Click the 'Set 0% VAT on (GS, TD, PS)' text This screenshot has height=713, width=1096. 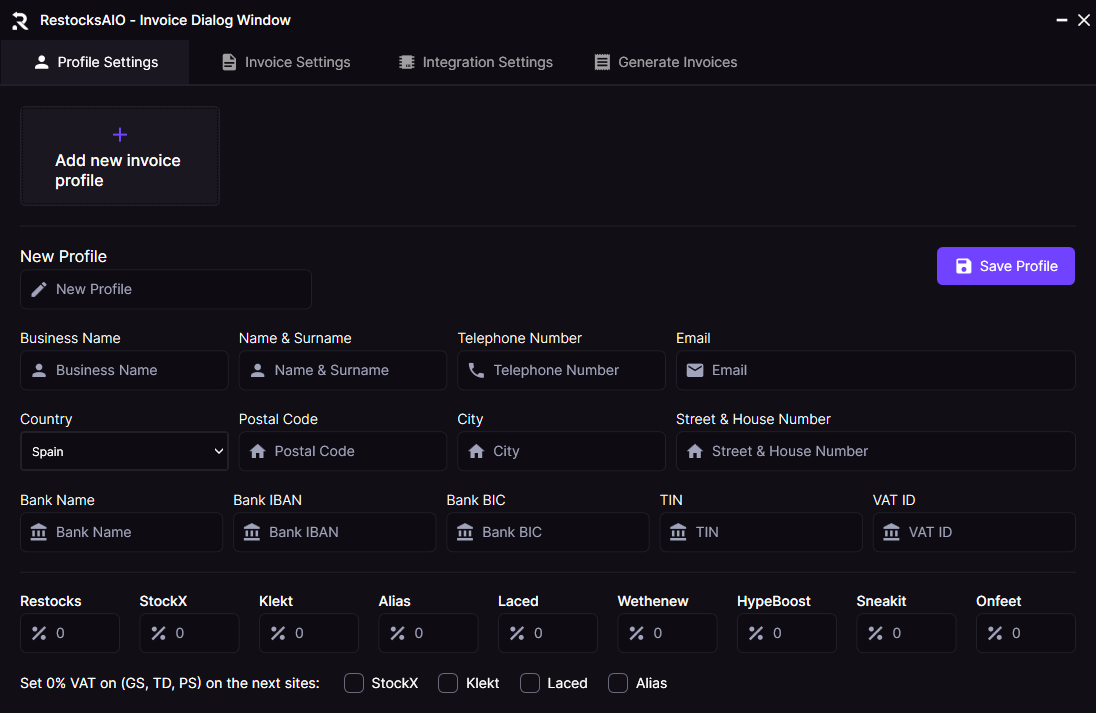click(x=170, y=684)
